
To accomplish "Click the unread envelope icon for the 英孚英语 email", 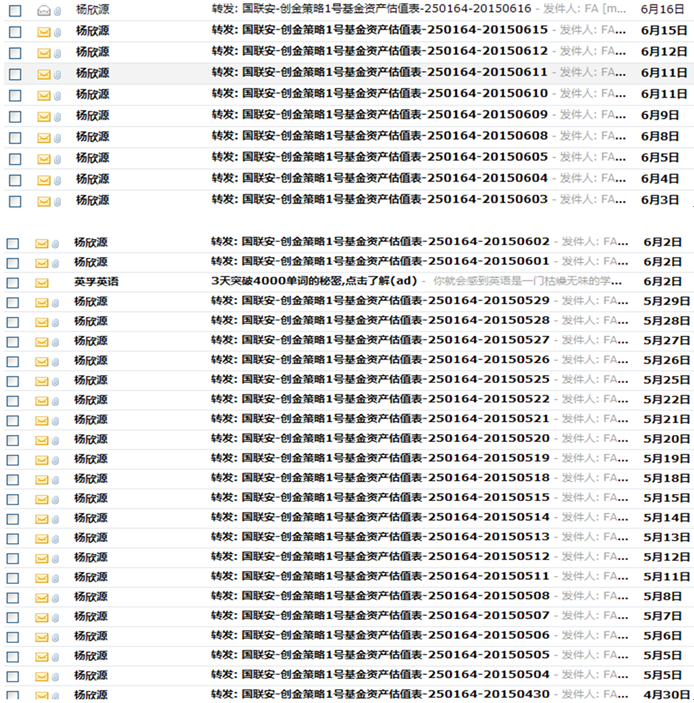I will click(43, 283).
